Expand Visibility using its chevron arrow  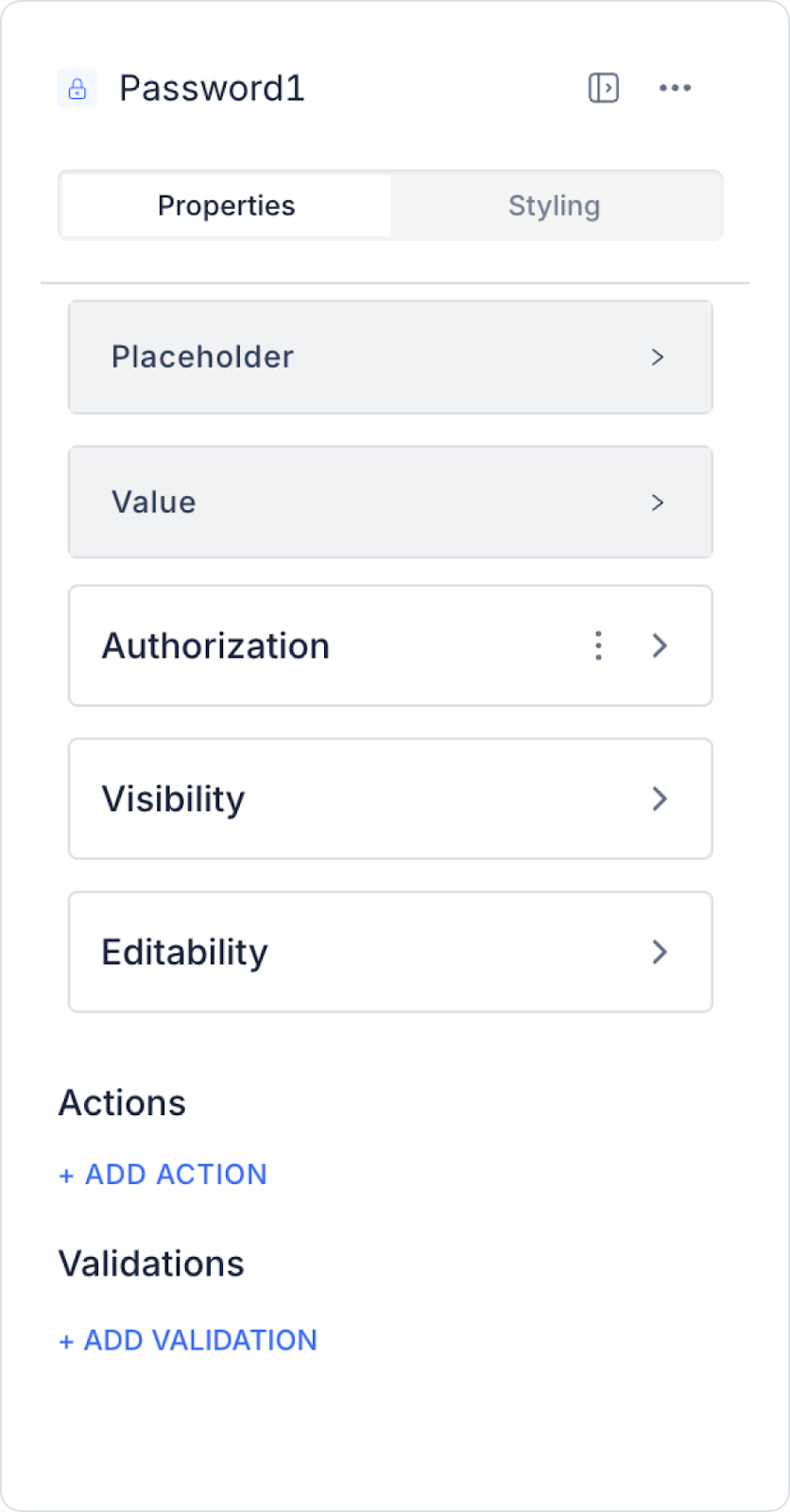coord(660,799)
